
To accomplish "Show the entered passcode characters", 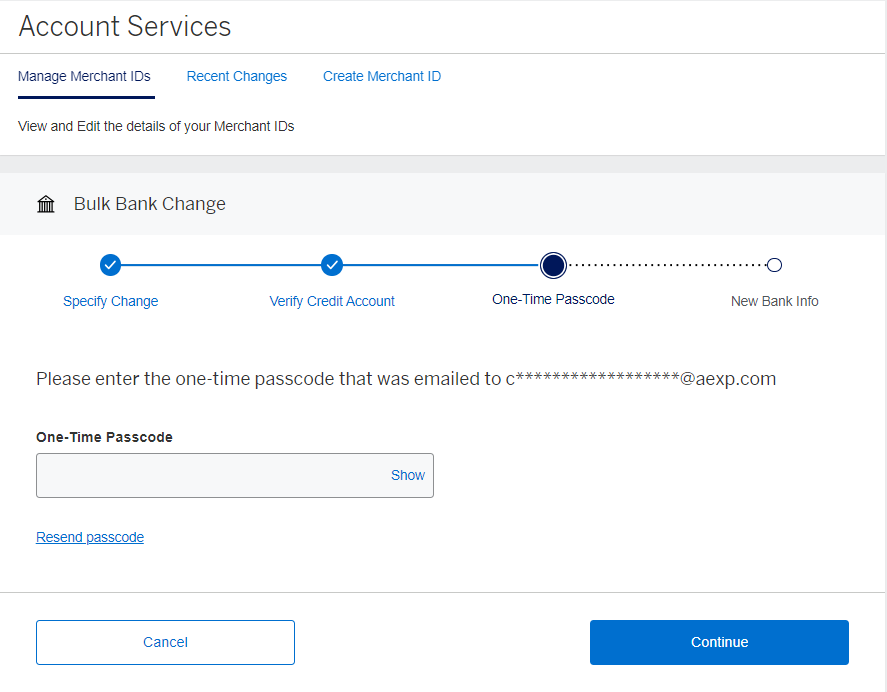I will coord(407,475).
